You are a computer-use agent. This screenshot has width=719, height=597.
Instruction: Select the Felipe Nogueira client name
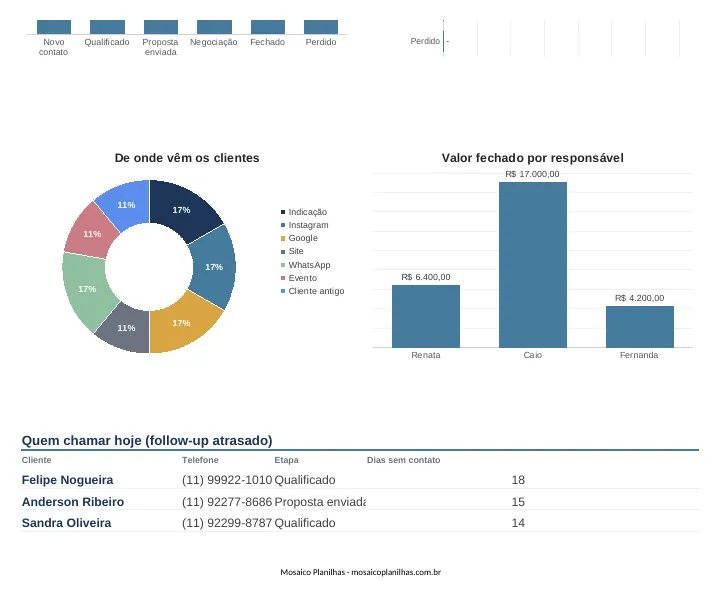click(x=67, y=480)
